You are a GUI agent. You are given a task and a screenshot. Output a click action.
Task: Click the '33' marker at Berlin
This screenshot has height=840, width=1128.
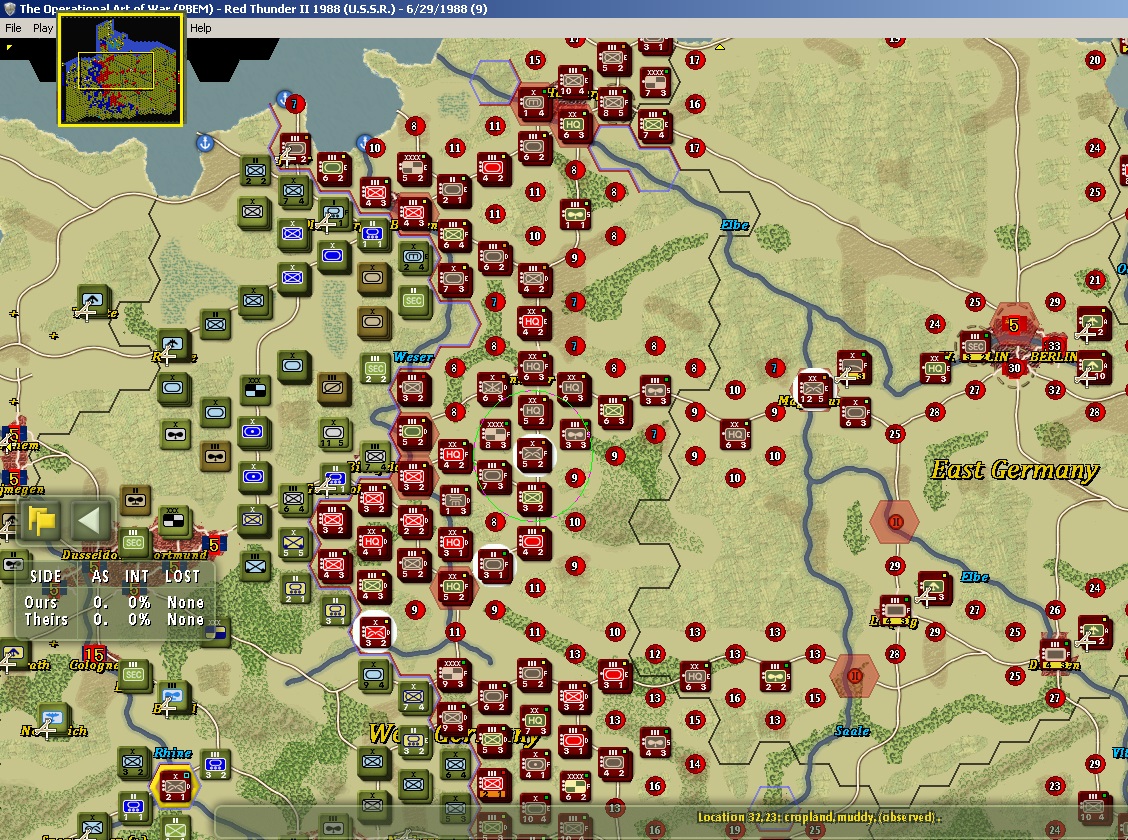point(1055,346)
